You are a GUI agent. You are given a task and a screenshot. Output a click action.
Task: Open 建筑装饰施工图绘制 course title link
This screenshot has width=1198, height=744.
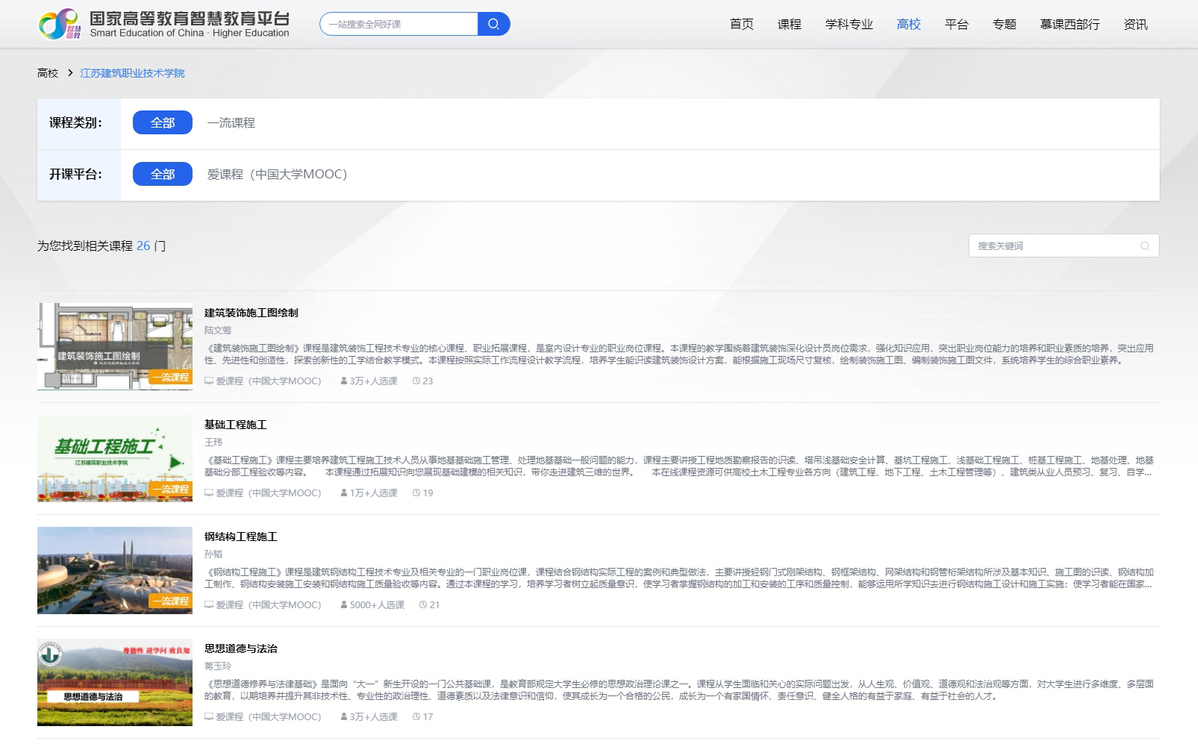tap(251, 313)
